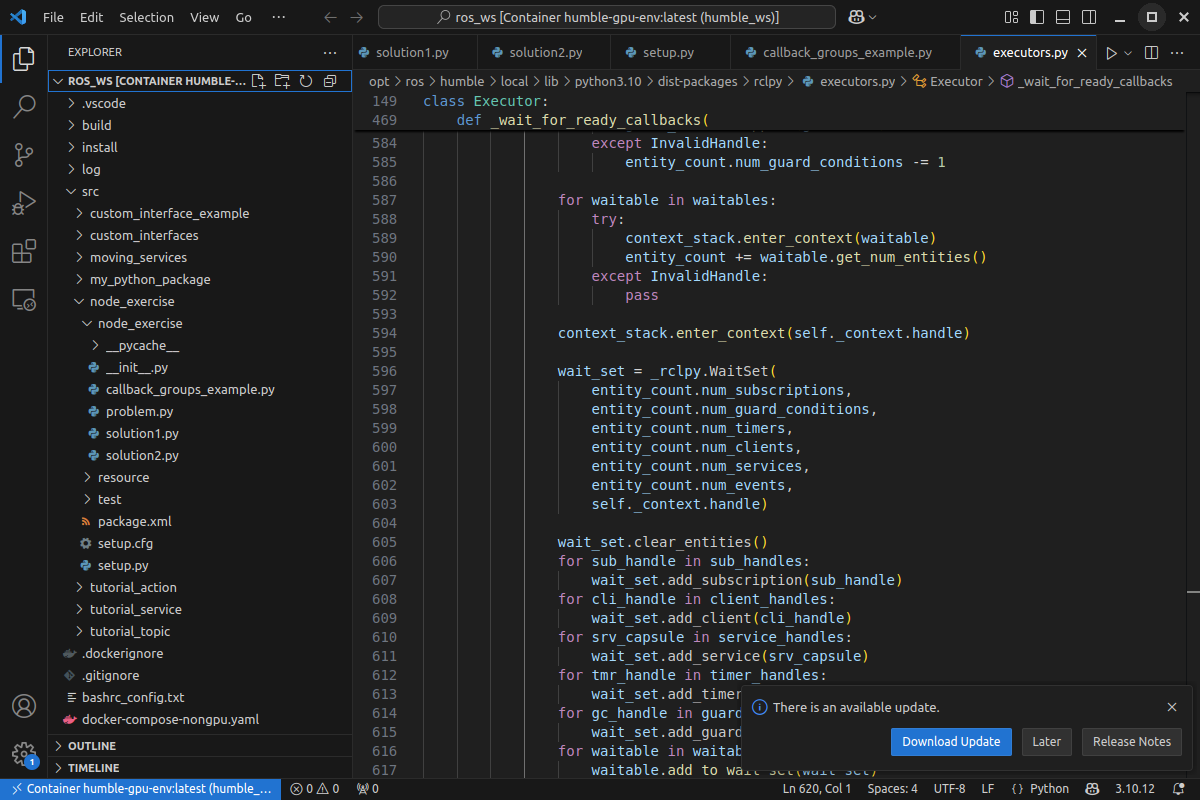Click the New File icon in Explorer
The image size is (1200, 800).
[258, 81]
